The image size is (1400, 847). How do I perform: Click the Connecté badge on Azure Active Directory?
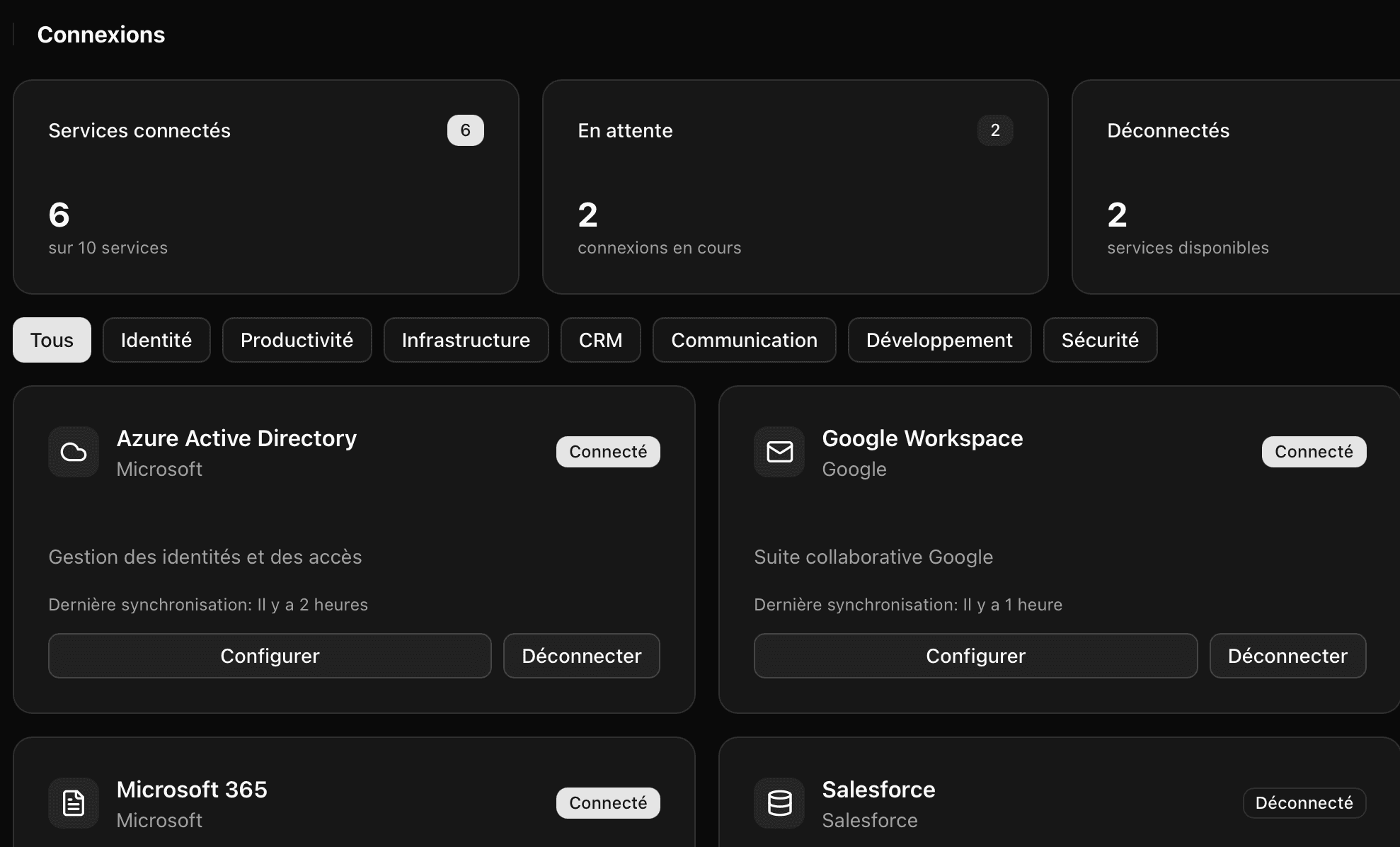608,452
